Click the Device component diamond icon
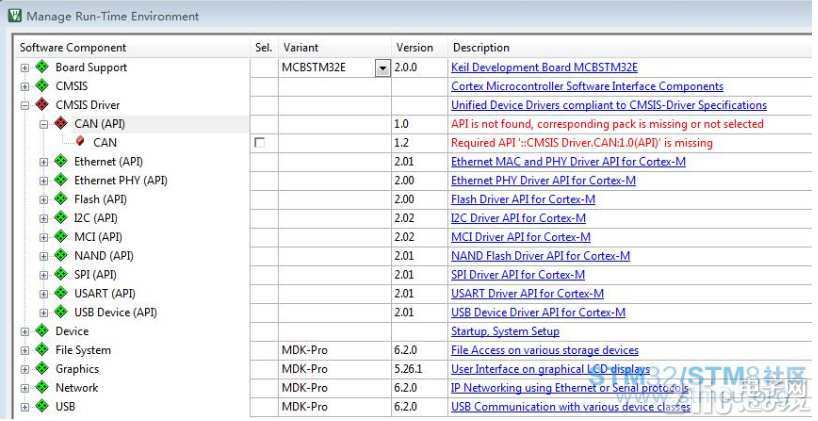This screenshot has height=421, width=818. (x=42, y=330)
